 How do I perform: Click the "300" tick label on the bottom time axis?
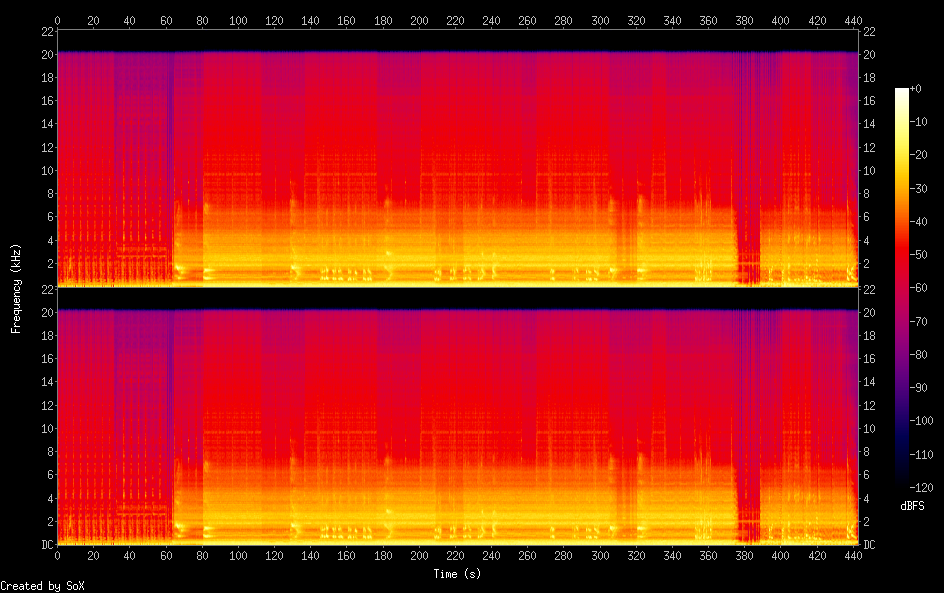(600, 555)
